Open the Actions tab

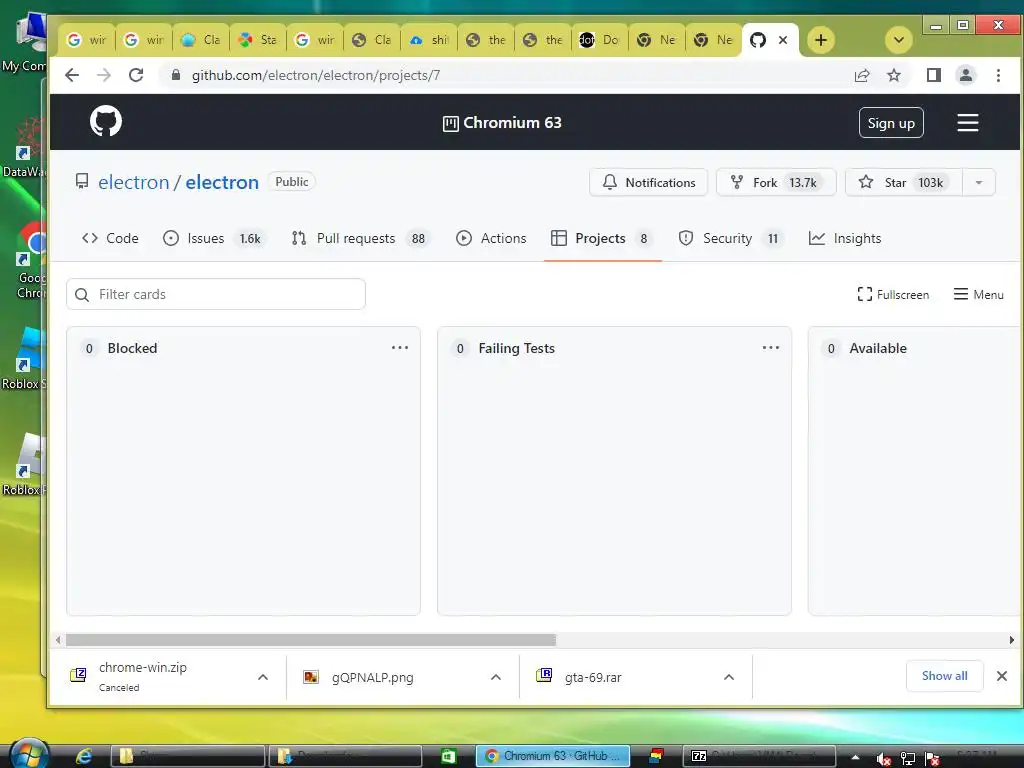[x=490, y=238]
